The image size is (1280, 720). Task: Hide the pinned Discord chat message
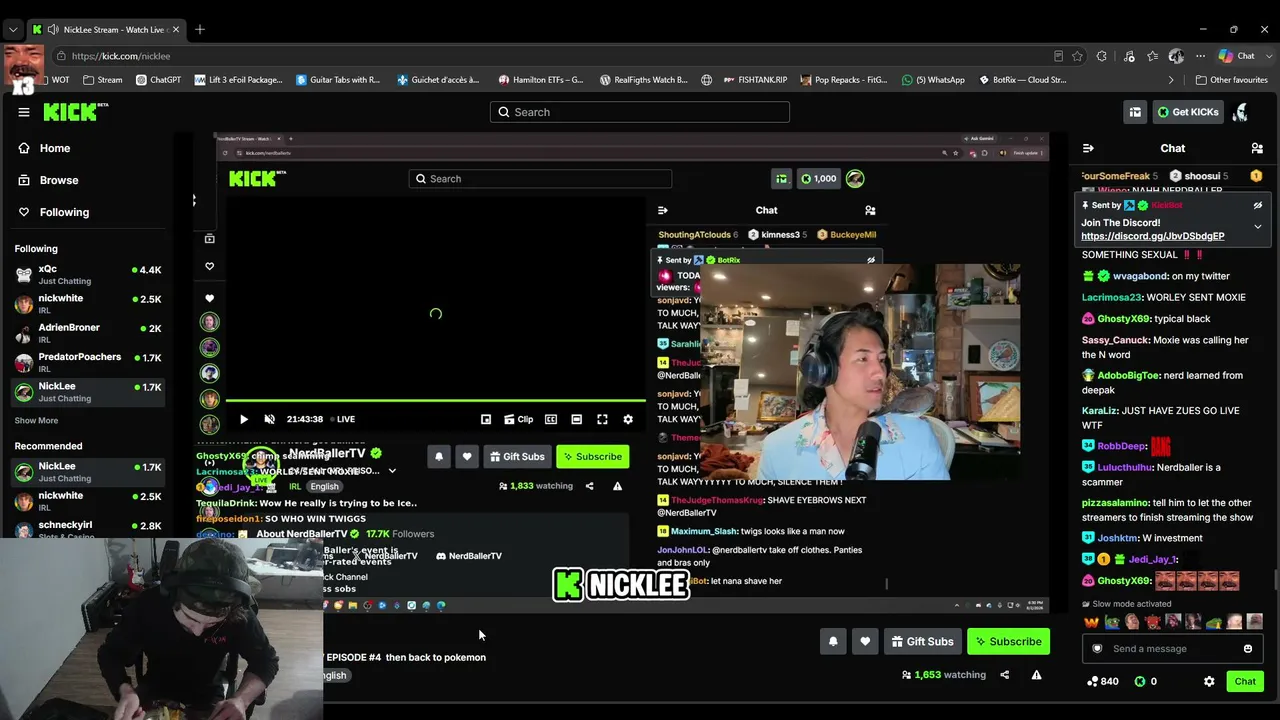point(1258,205)
